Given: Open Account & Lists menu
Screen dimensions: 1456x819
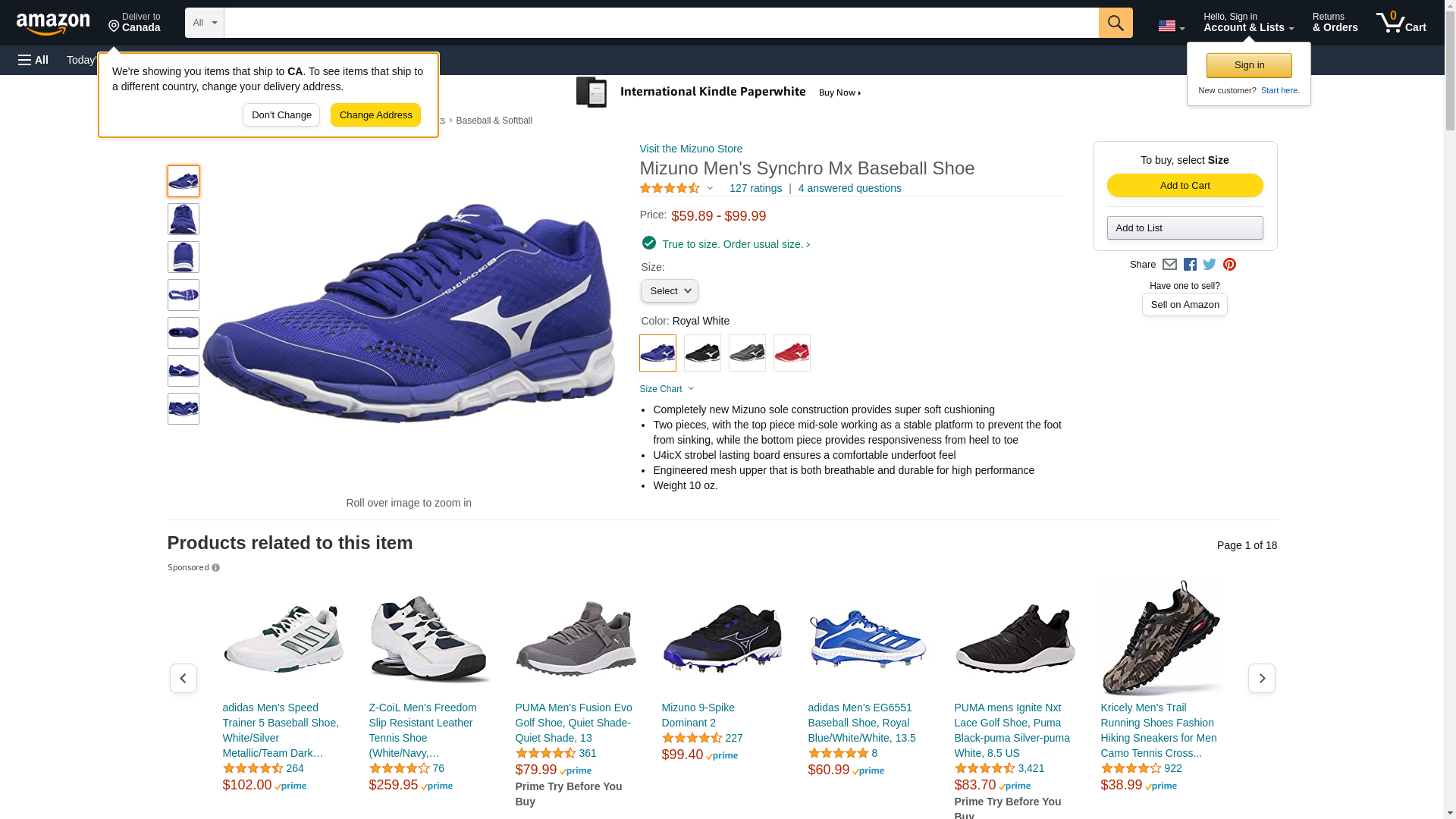Looking at the screenshot, I should point(1248,23).
